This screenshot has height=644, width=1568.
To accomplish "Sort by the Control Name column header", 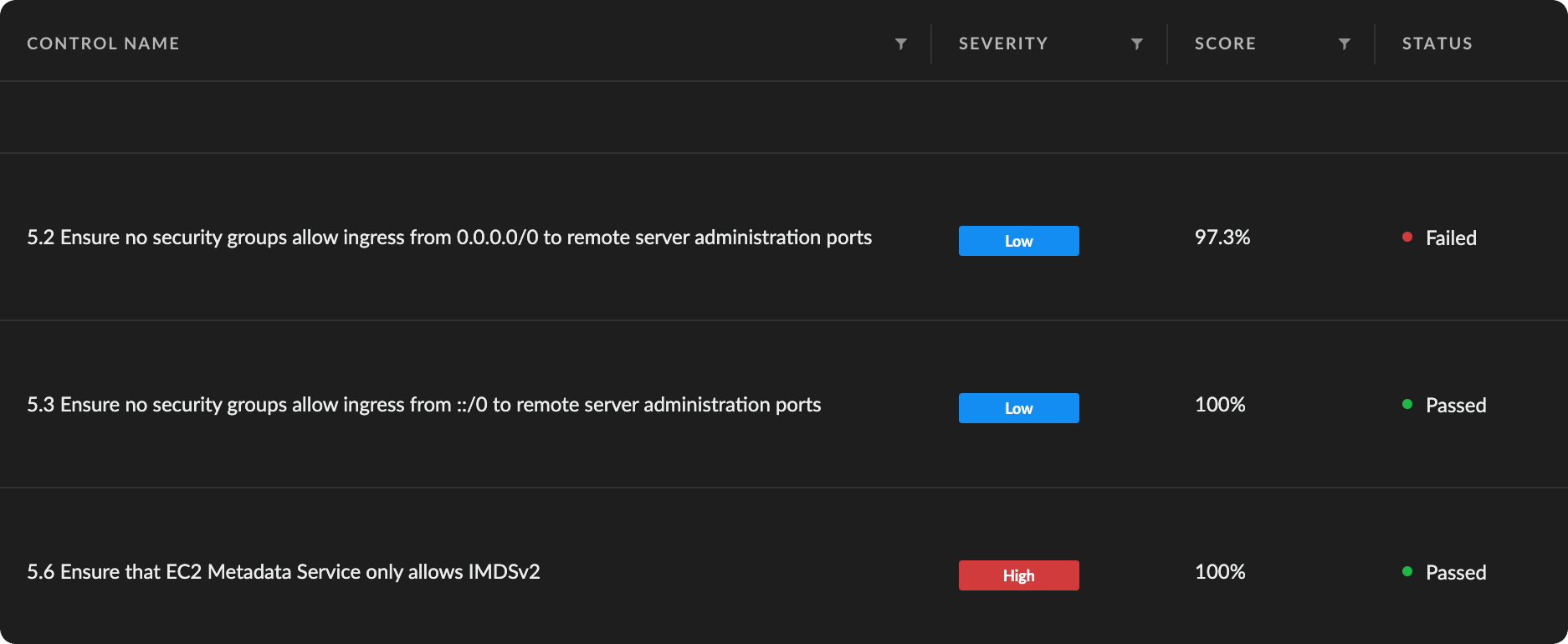I will pyautogui.click(x=103, y=43).
